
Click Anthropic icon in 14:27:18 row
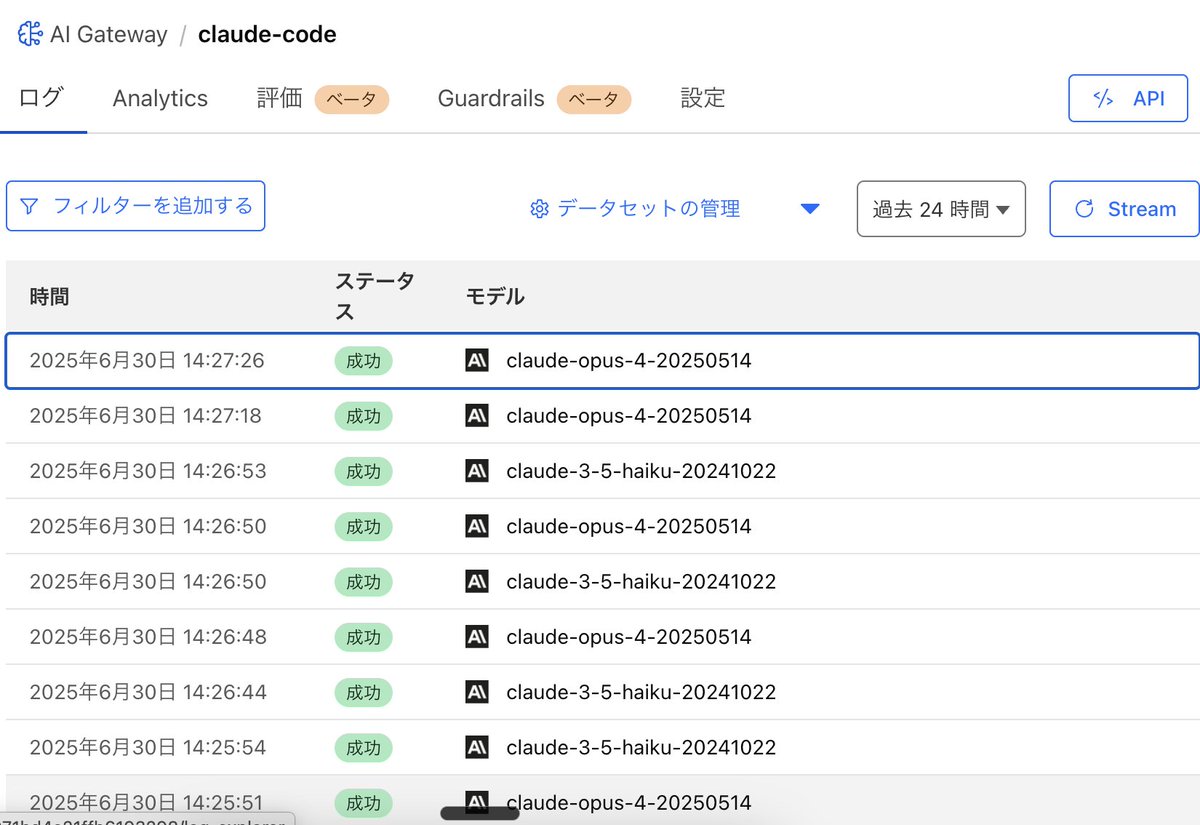coord(477,415)
